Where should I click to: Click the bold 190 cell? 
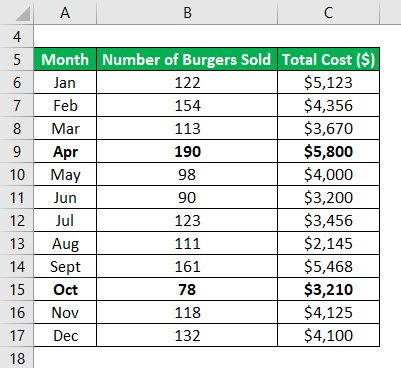point(187,151)
